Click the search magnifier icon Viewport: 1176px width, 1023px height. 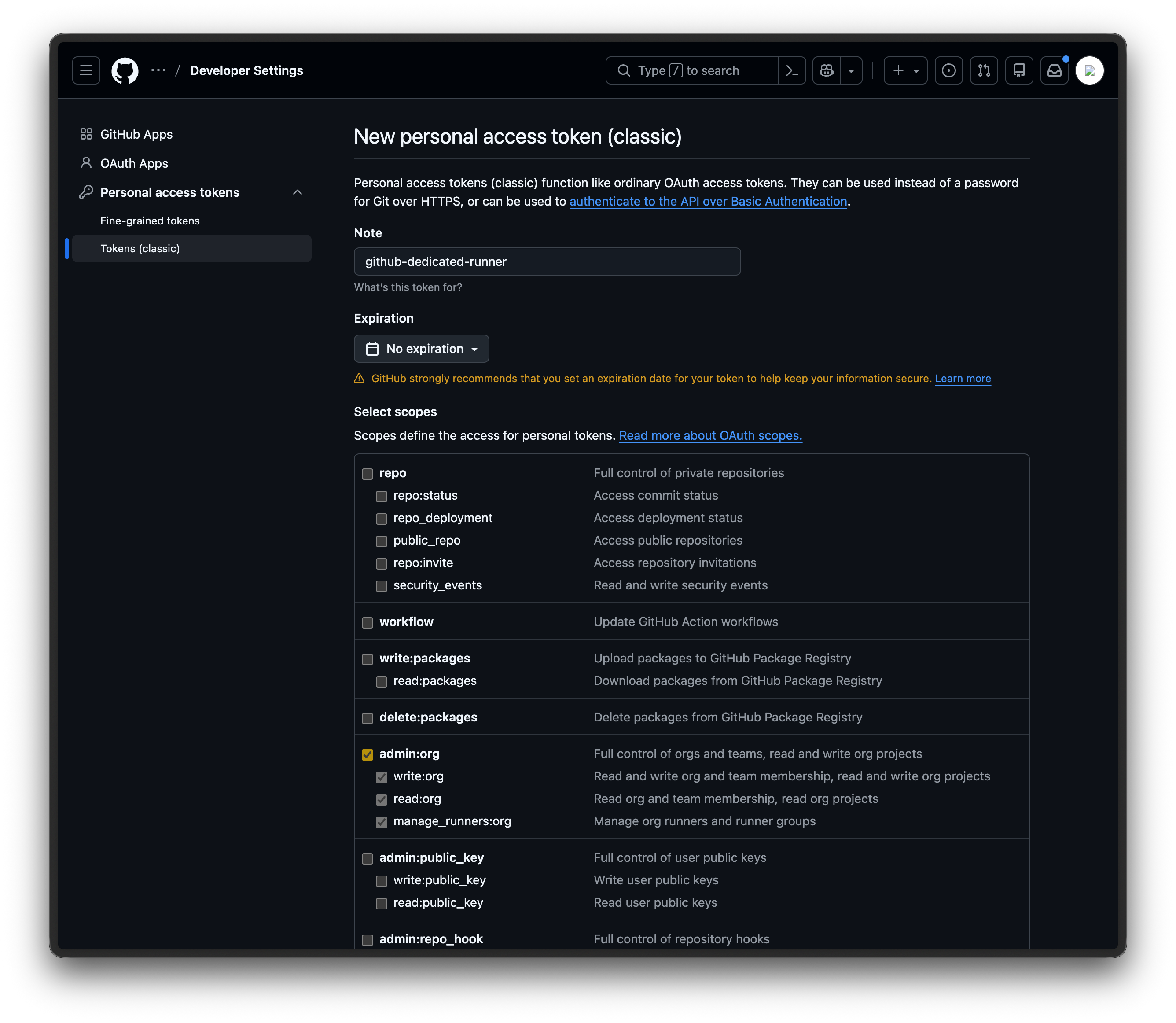624,70
